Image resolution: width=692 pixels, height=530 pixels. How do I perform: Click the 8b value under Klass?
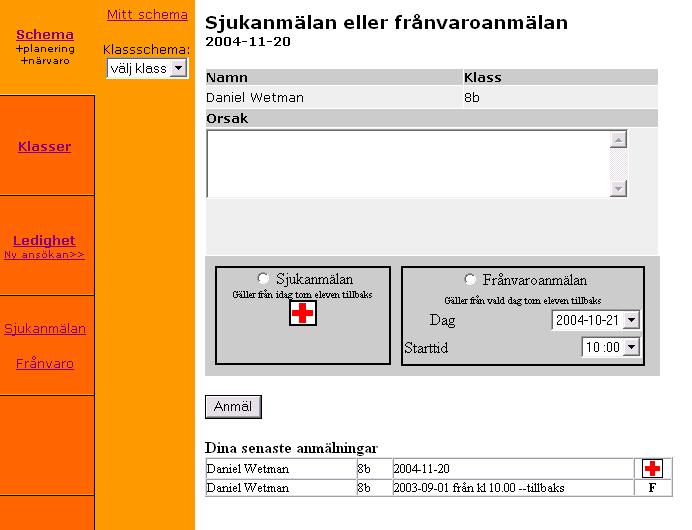[x=472, y=98]
